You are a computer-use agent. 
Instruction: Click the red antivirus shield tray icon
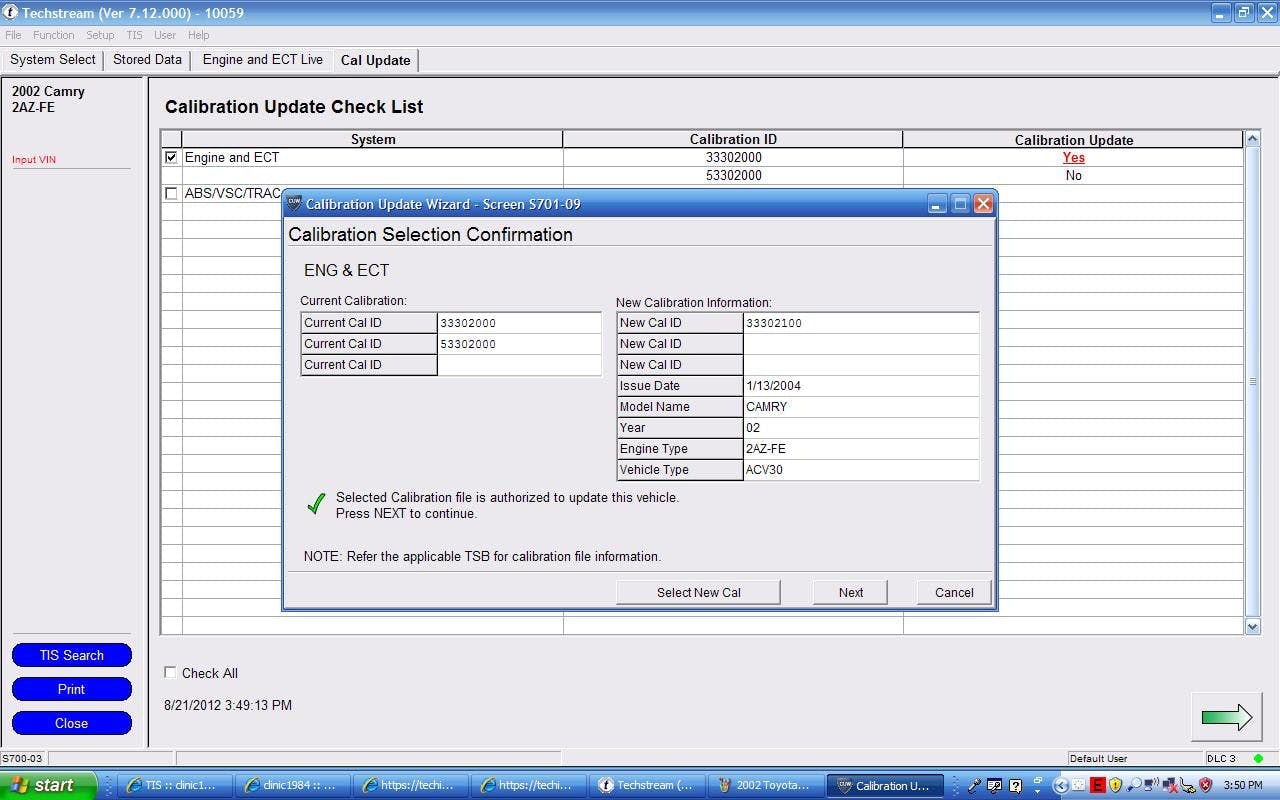[1205, 786]
